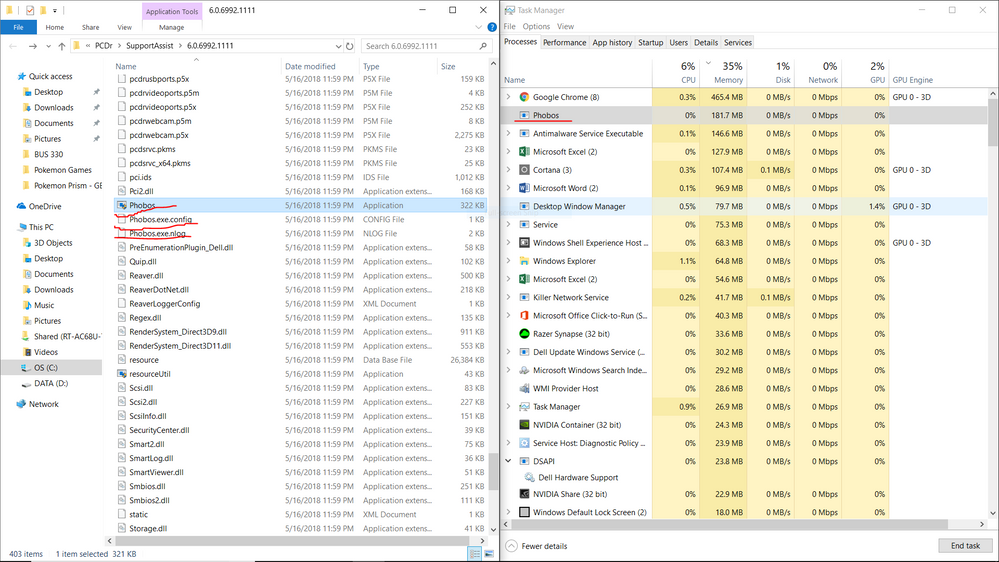Screen dimensions: 999x562
Task: Click the Phobos application file icon
Action: 122,205
